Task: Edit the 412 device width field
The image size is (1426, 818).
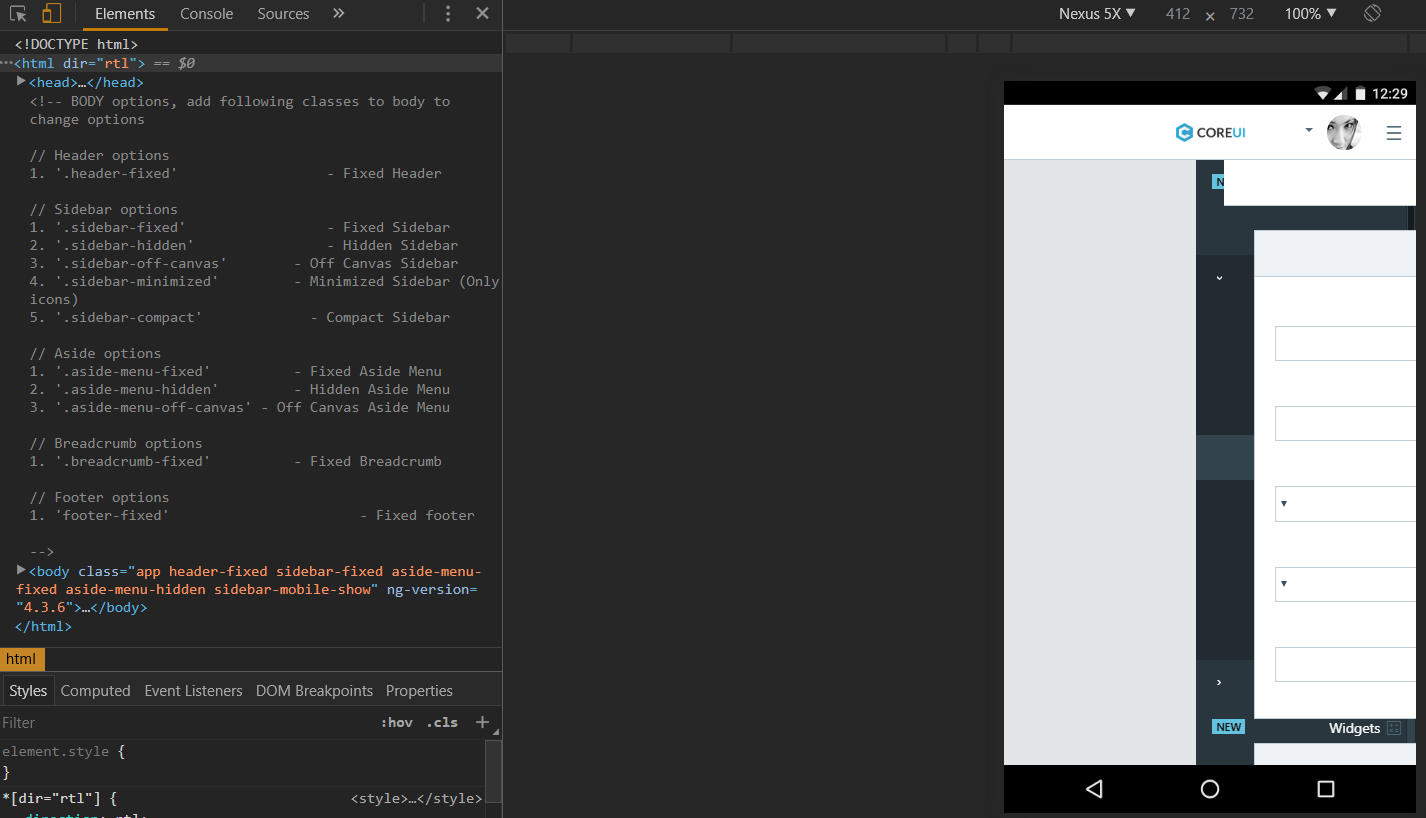Action: 1178,14
